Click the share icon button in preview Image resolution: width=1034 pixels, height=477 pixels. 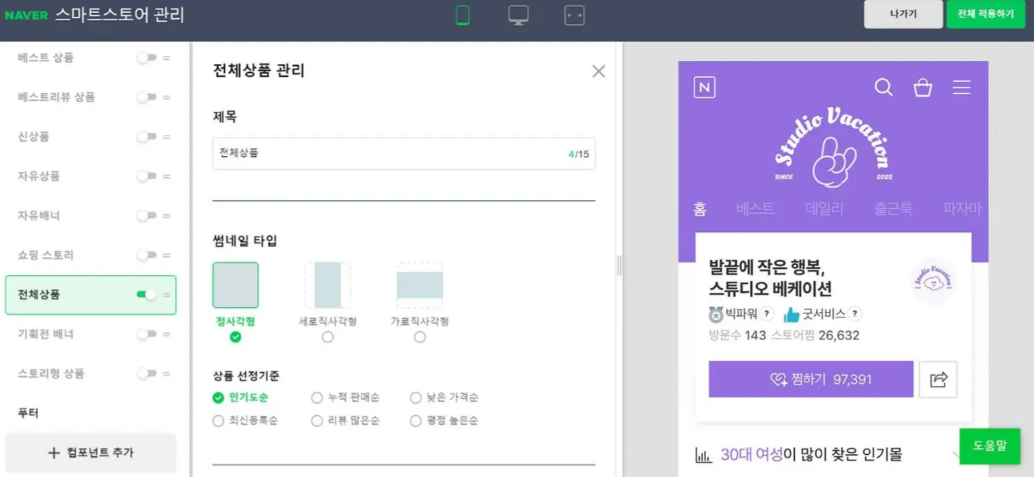point(938,379)
